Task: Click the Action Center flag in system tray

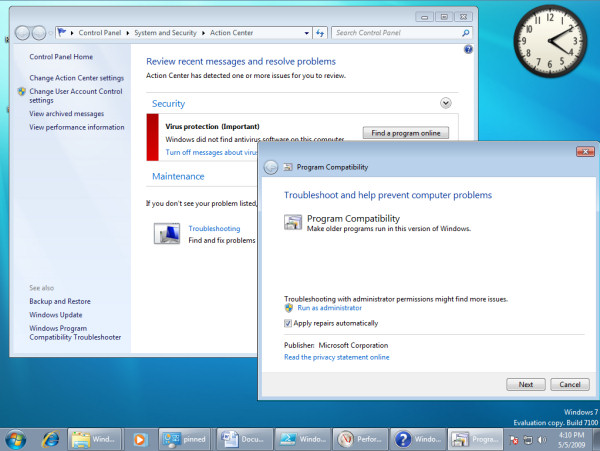Action: [x=514, y=440]
